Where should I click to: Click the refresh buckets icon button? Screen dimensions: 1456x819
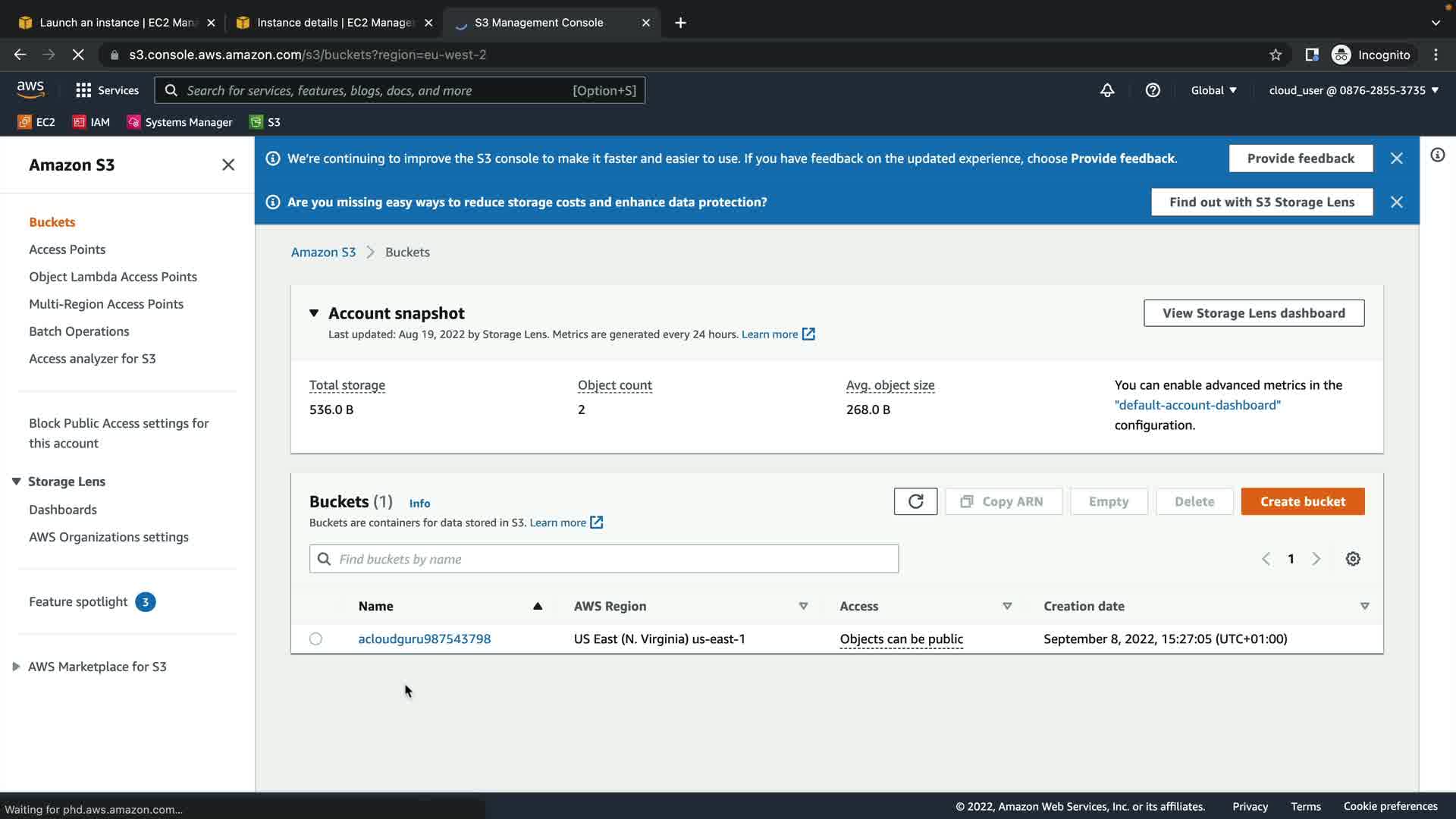click(x=915, y=501)
